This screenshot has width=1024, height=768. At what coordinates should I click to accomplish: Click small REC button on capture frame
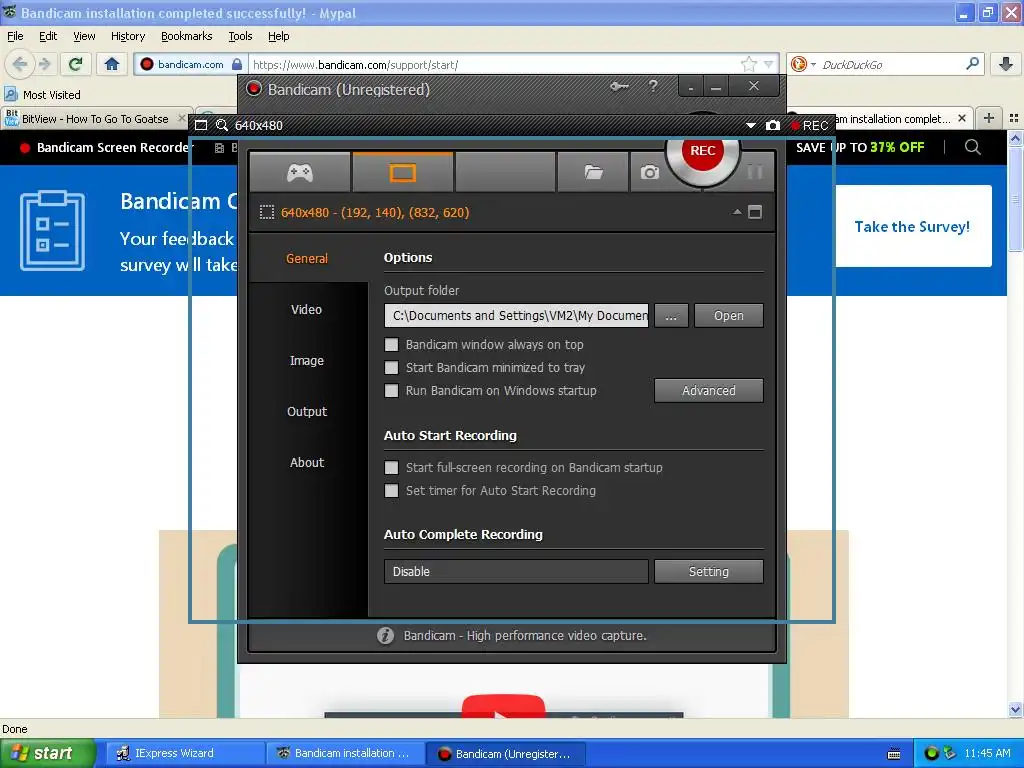[x=810, y=125]
